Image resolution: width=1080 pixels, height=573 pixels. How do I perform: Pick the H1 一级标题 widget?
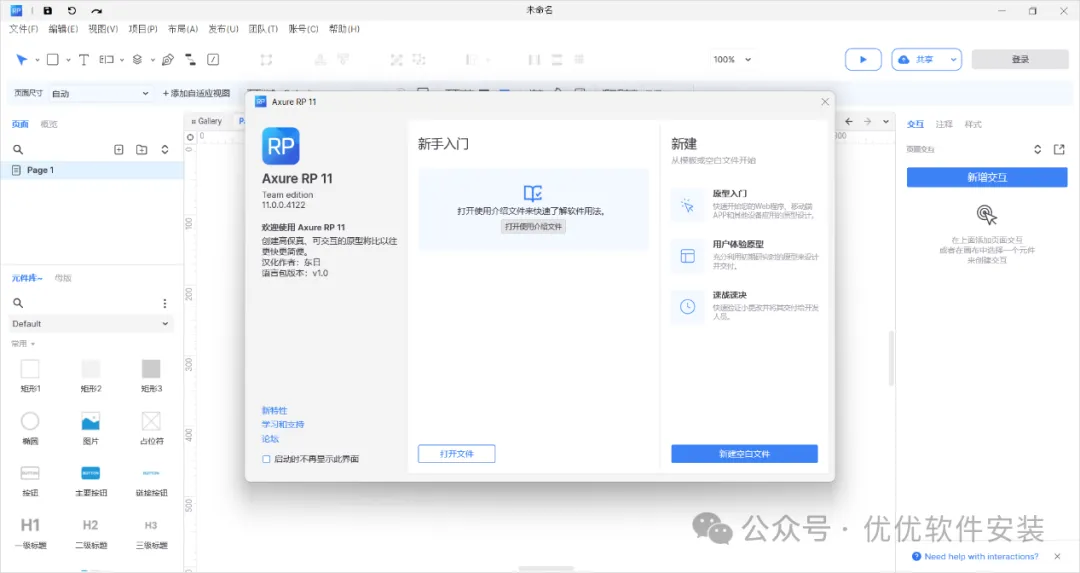tap(30, 533)
